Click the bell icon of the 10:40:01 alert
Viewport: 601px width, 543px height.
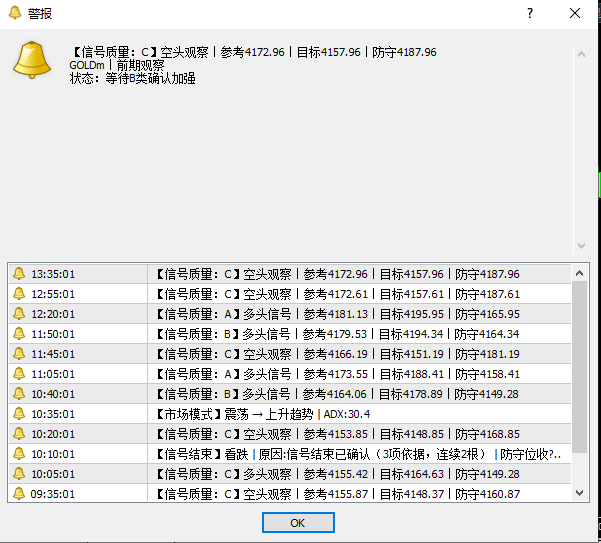coord(19,394)
